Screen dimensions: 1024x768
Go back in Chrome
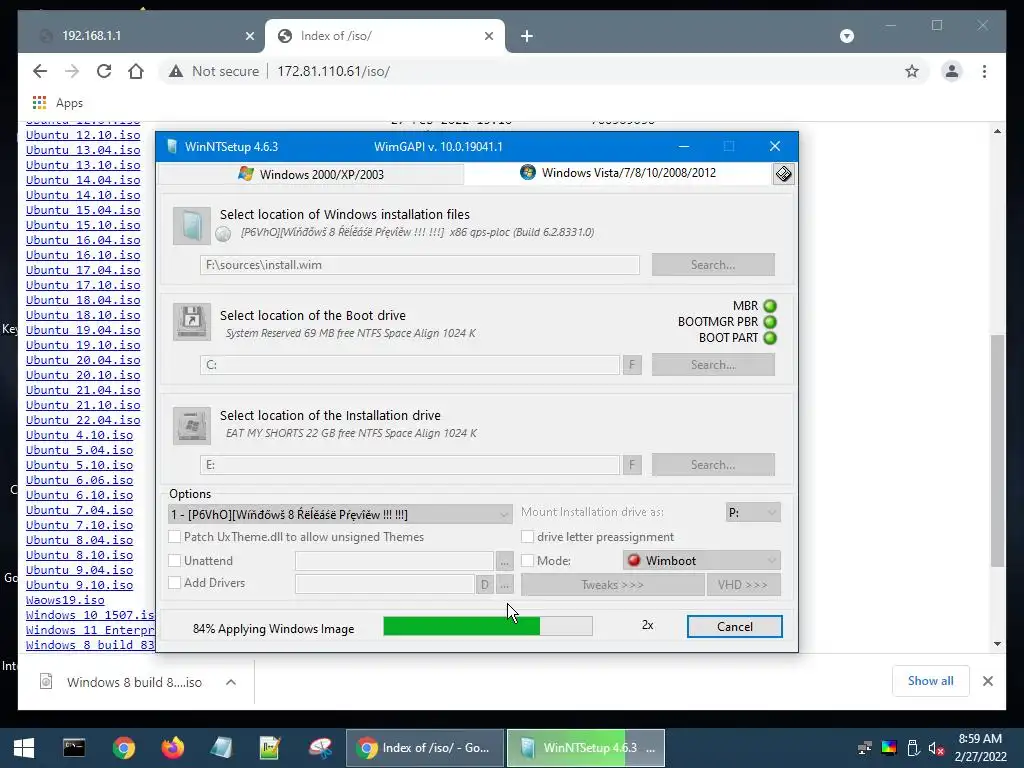pos(40,71)
